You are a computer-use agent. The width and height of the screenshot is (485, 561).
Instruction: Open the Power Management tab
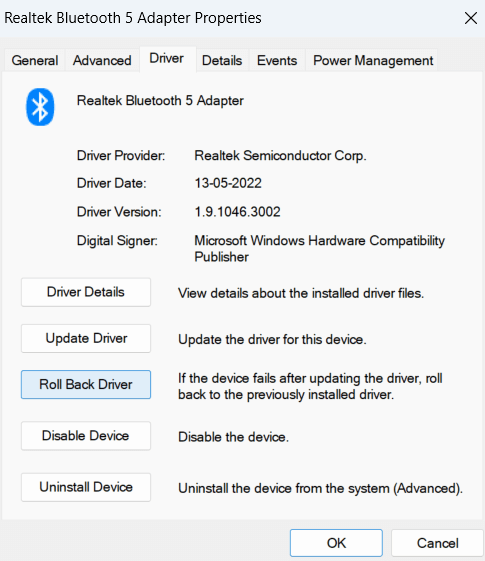tap(373, 60)
